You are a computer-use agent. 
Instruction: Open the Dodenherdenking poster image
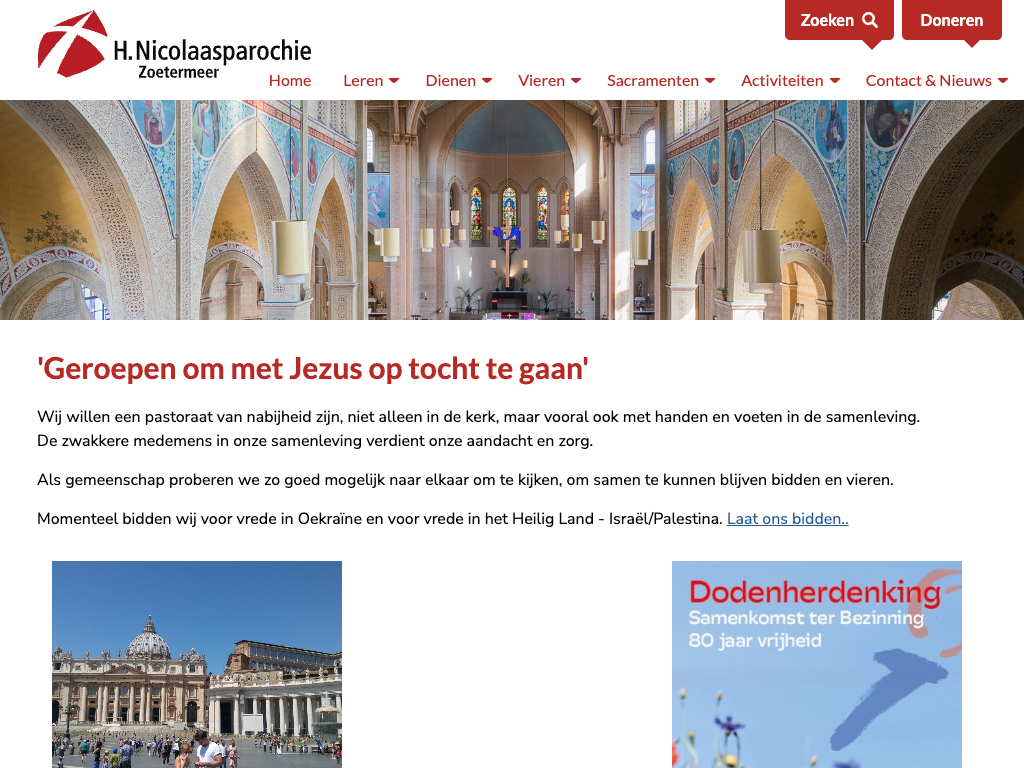(816, 664)
